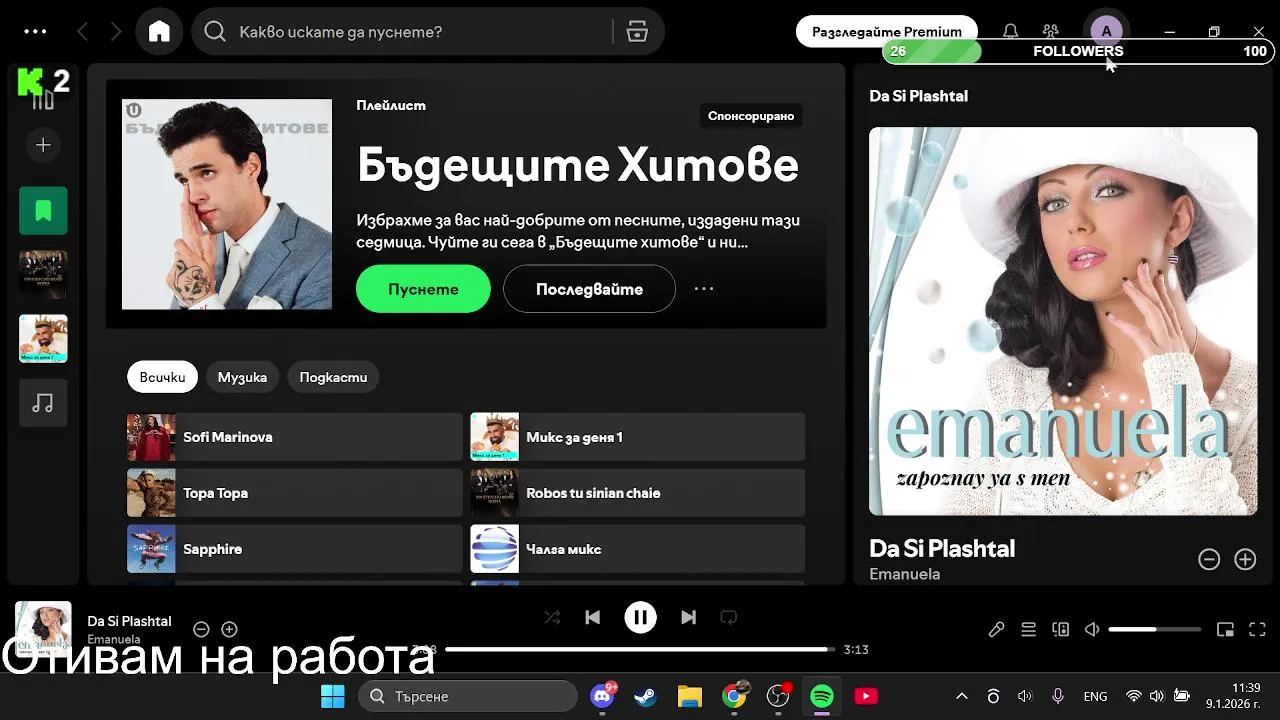Open the ENG language switcher
1280x720 pixels.
coord(1095,696)
